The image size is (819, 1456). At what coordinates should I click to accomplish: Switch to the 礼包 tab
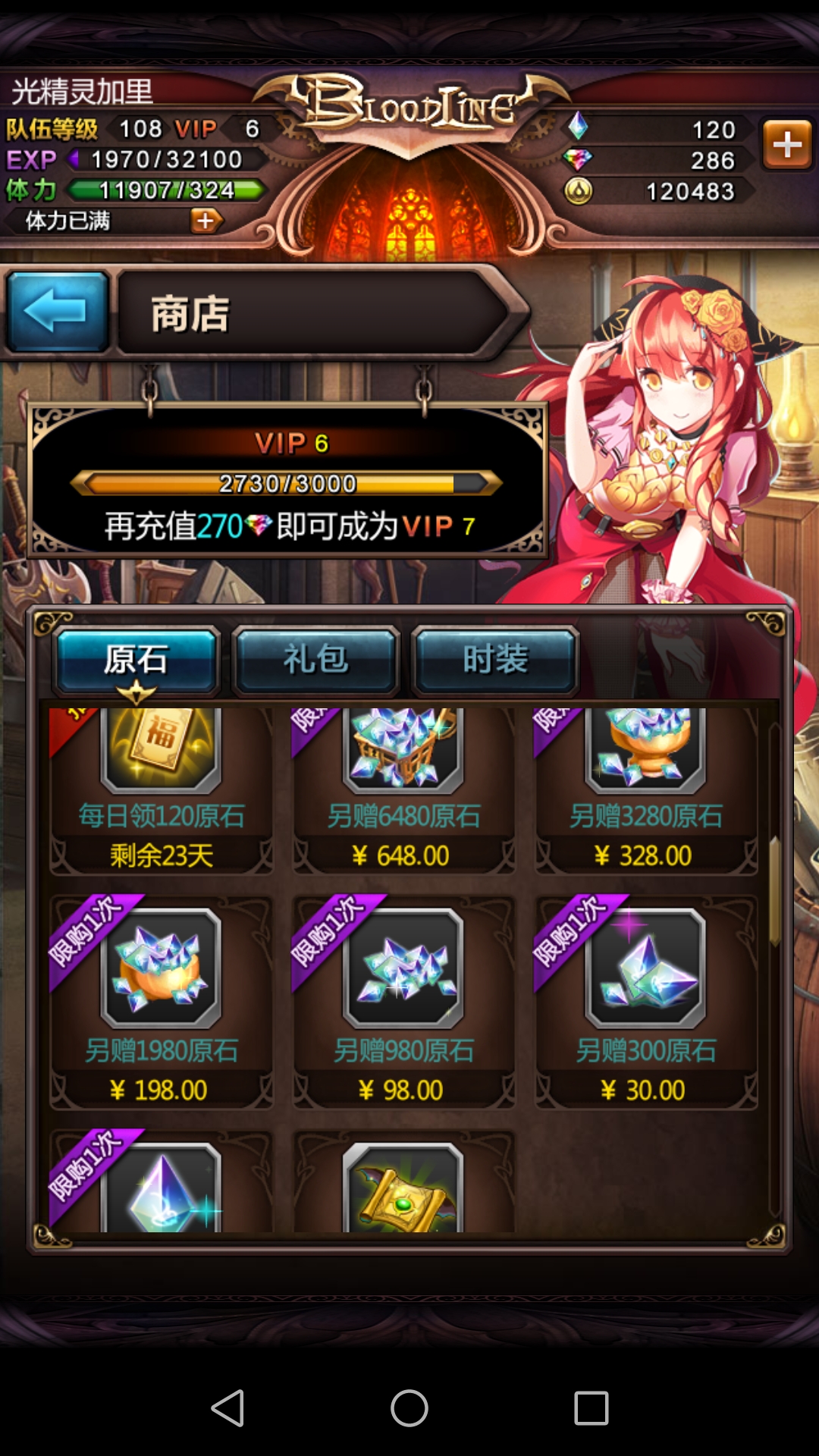[x=315, y=660]
